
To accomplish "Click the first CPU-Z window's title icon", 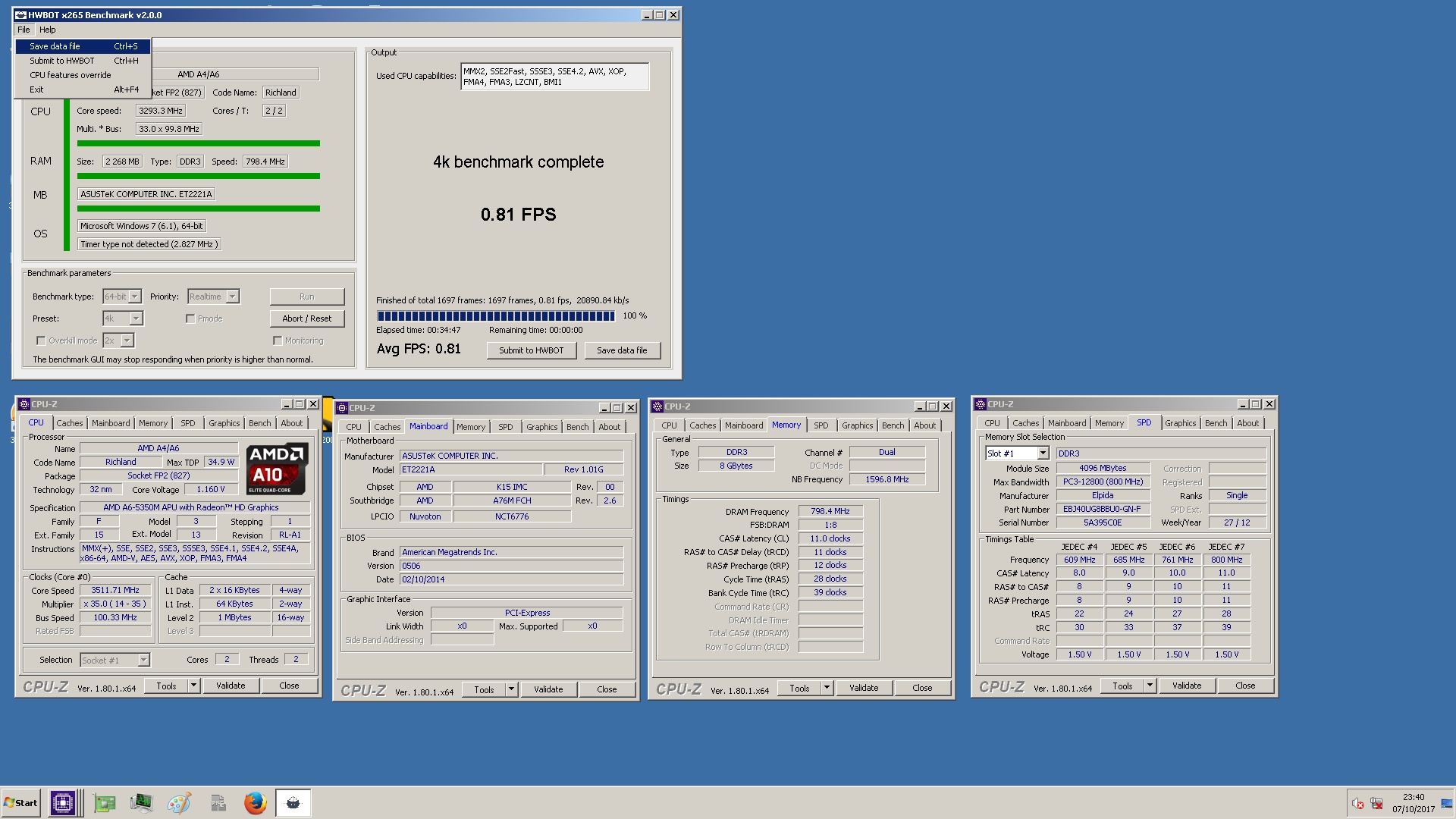I will pos(24,404).
